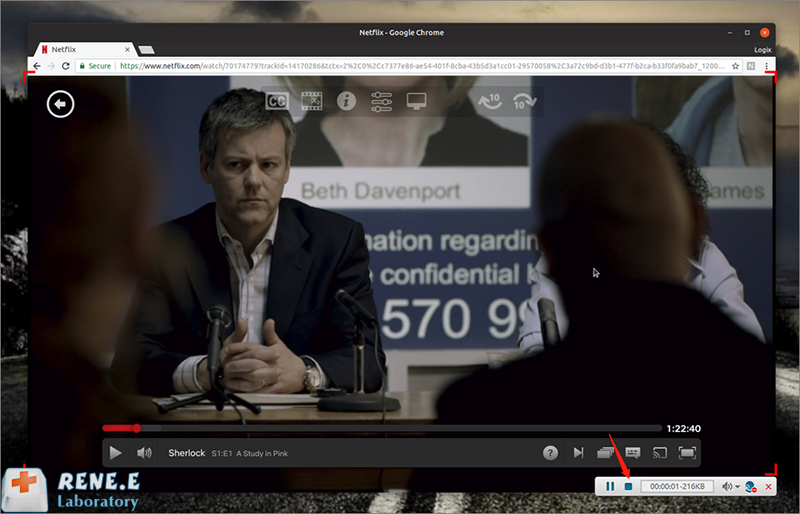Viewport: 800px width, 514px height.
Task: Open the Chrome three-dot menu
Action: [x=766, y=66]
